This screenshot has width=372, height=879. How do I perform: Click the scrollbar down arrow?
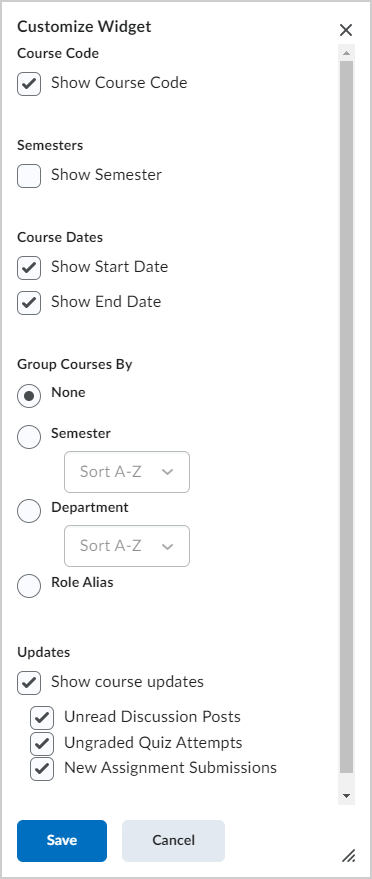346,796
